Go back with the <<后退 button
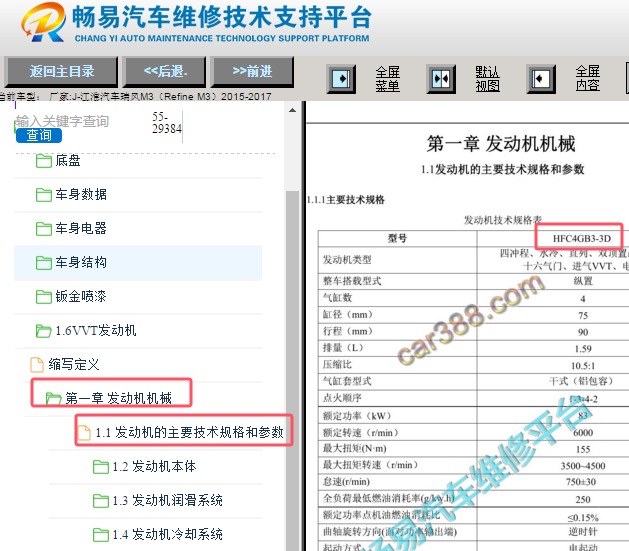This screenshot has width=629, height=551. point(165,72)
